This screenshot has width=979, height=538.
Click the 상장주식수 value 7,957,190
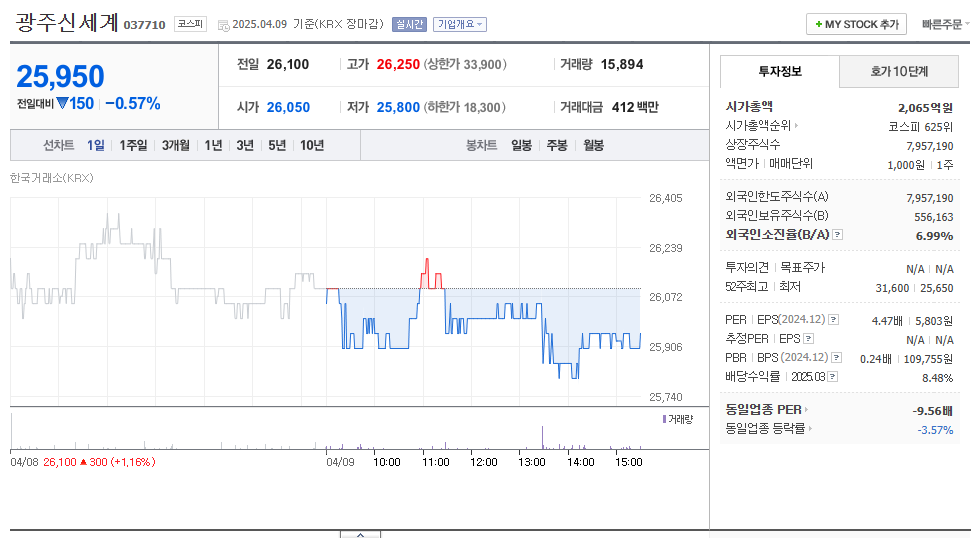click(930, 146)
